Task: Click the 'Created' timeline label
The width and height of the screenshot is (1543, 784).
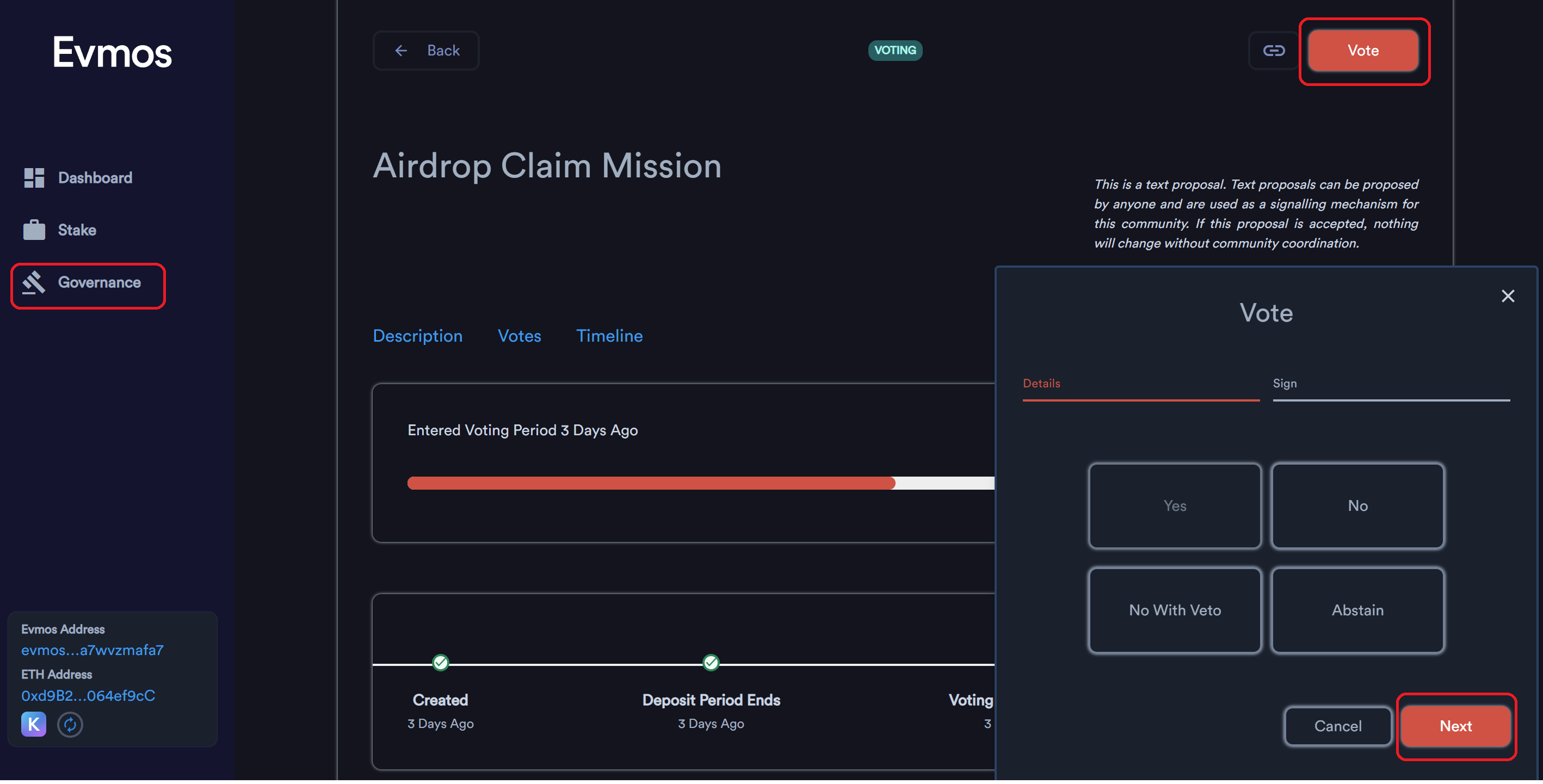Action: tap(440, 700)
